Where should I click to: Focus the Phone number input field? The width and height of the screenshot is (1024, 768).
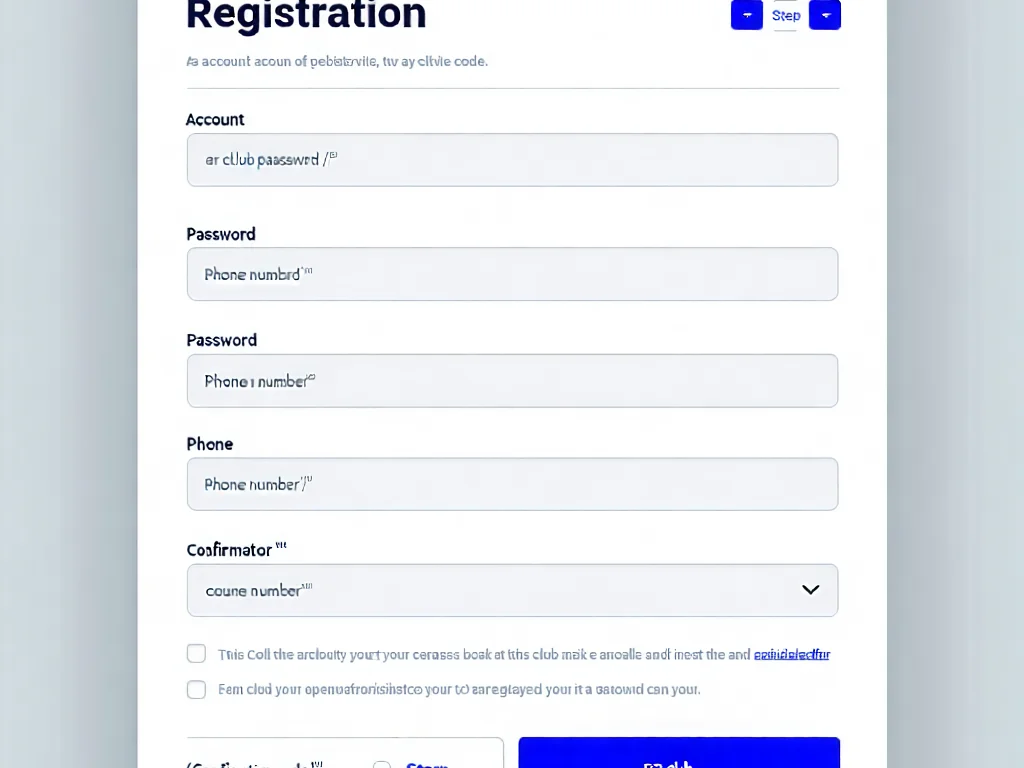point(512,484)
